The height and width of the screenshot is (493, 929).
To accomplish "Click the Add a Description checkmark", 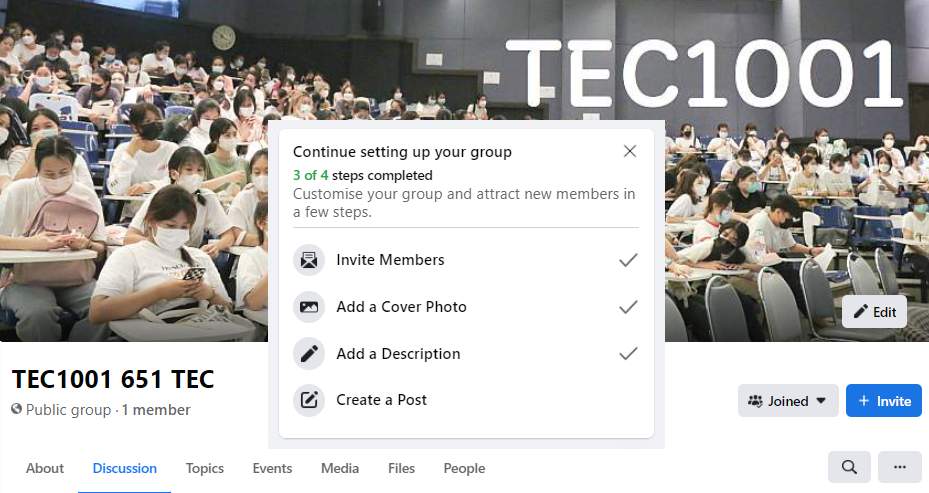I will [x=628, y=354].
